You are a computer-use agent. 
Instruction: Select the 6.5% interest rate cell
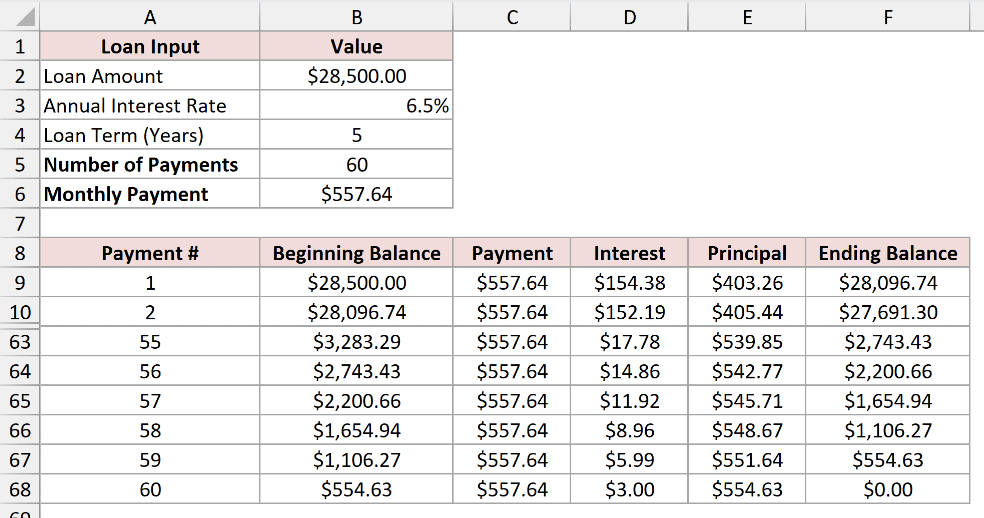[x=356, y=105]
